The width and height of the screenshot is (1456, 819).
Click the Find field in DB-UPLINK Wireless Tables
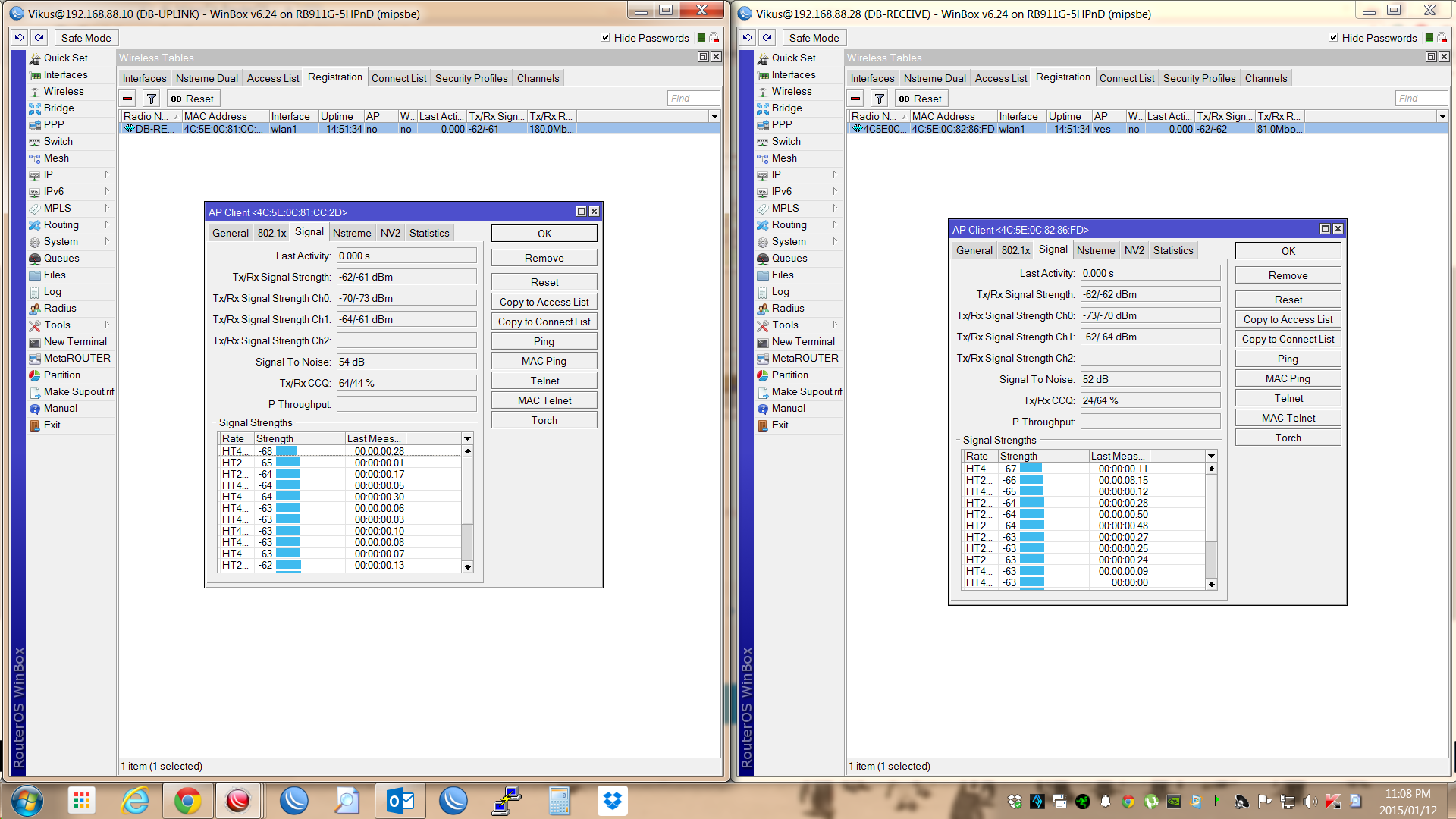tap(693, 99)
